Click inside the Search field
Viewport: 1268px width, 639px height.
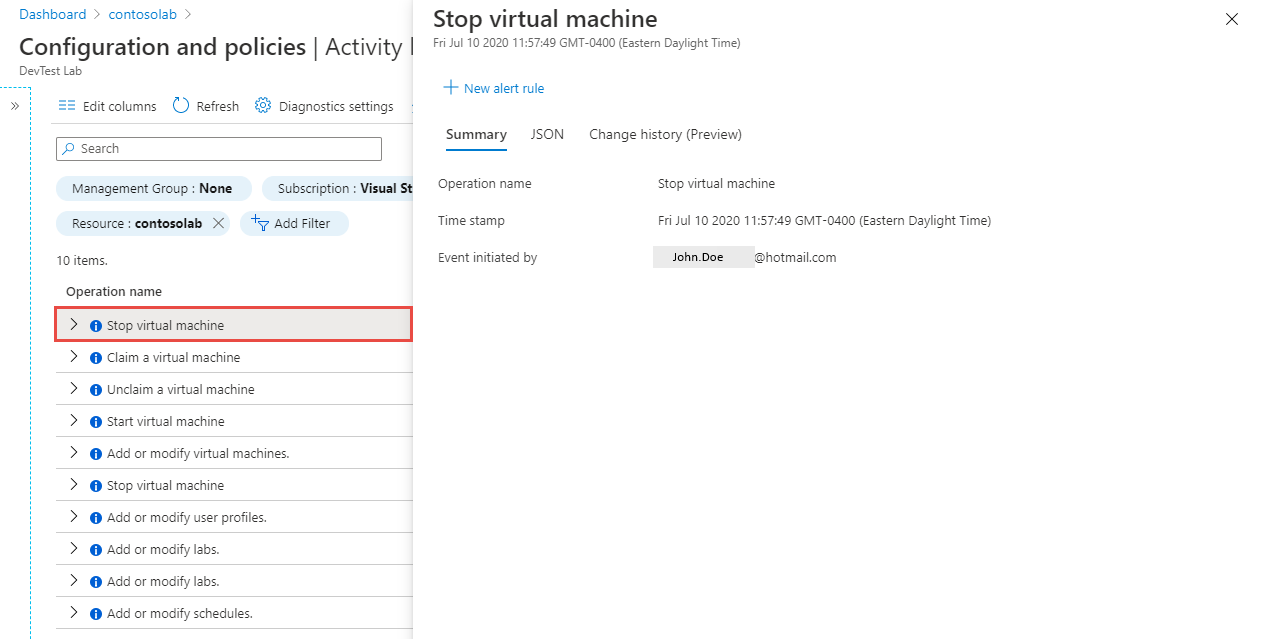218,148
